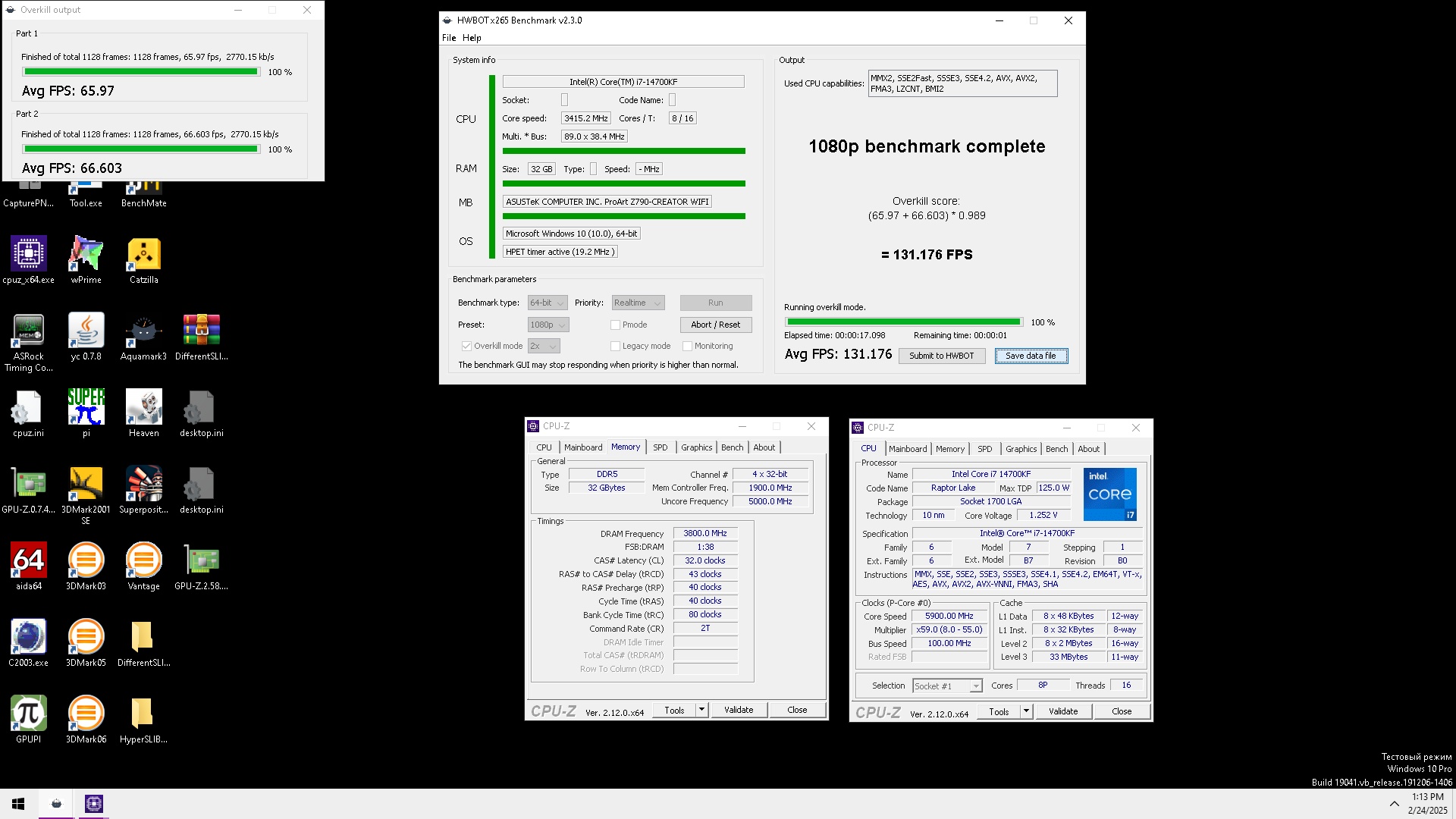Open Preset 1080p dropdown
1456x819 pixels.
548,325
